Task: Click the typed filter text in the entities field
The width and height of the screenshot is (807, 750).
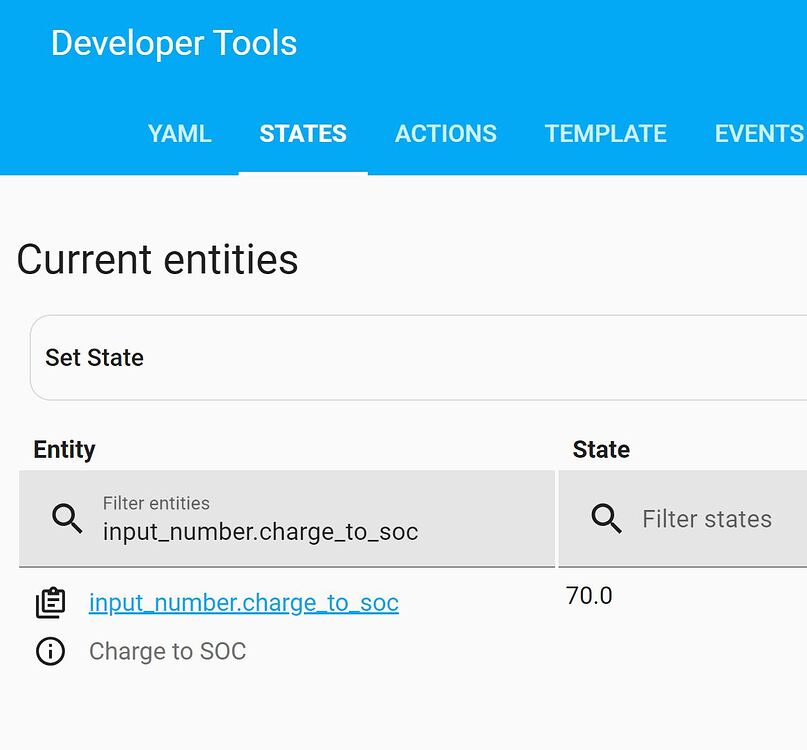Action: pyautogui.click(x=260, y=531)
